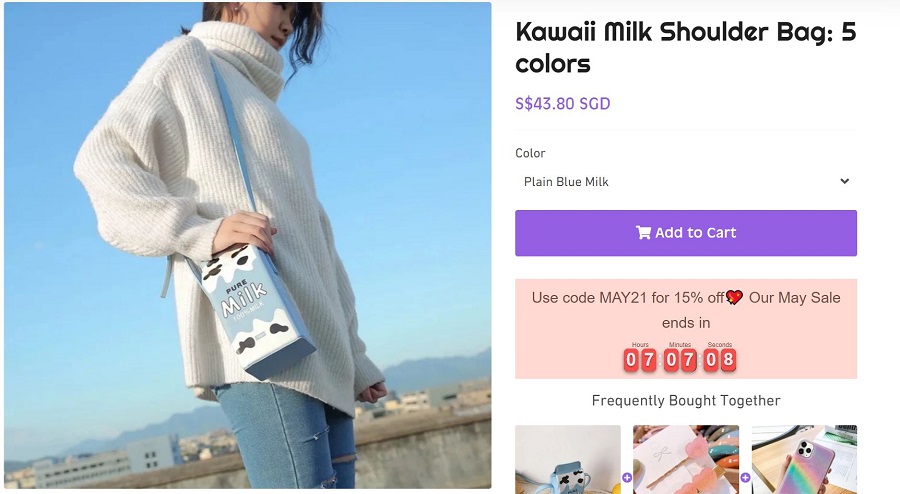This screenshot has width=900, height=494.
Task: Click the S$43.80 SGD price
Action: pyautogui.click(x=562, y=104)
